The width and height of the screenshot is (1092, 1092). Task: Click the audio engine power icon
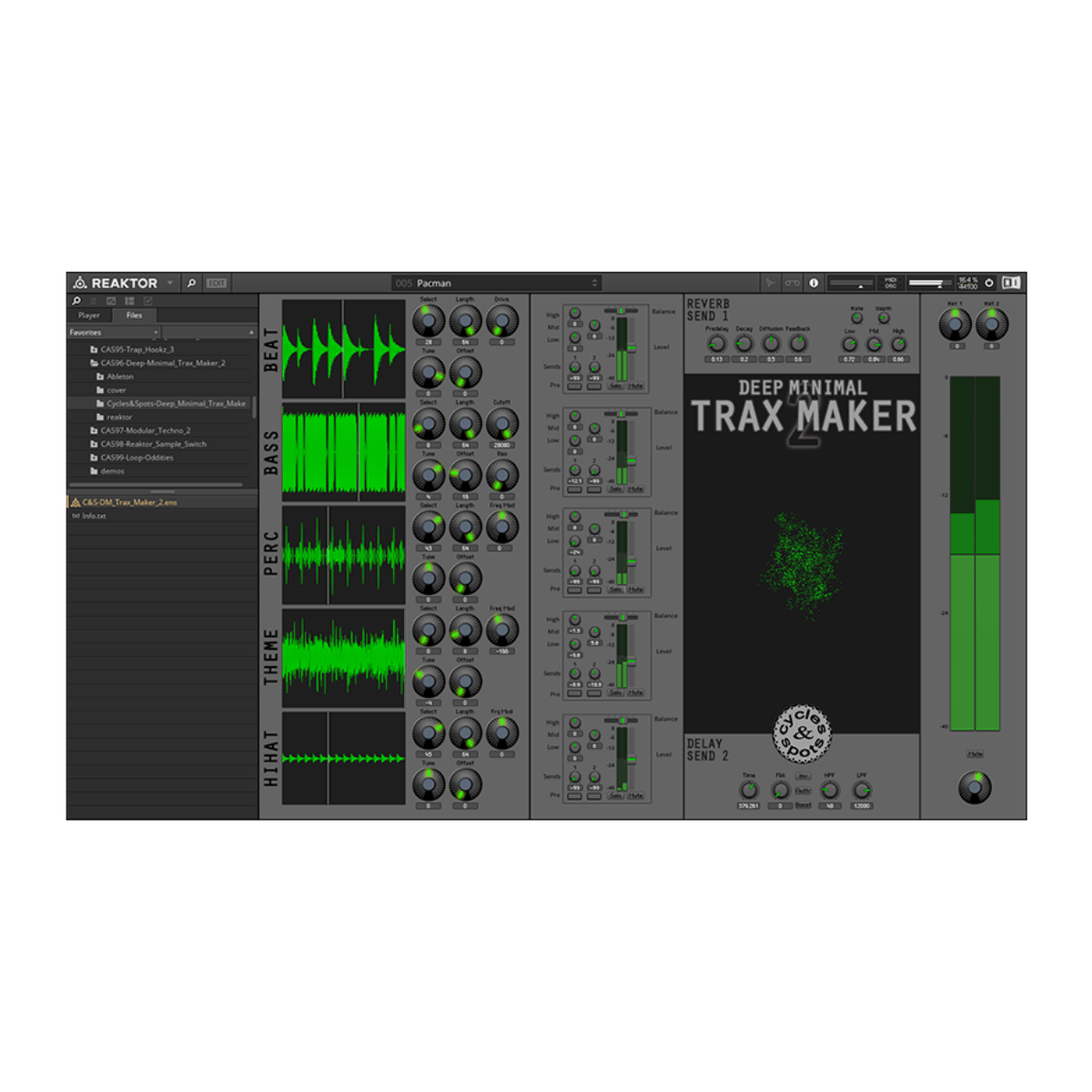tap(989, 283)
